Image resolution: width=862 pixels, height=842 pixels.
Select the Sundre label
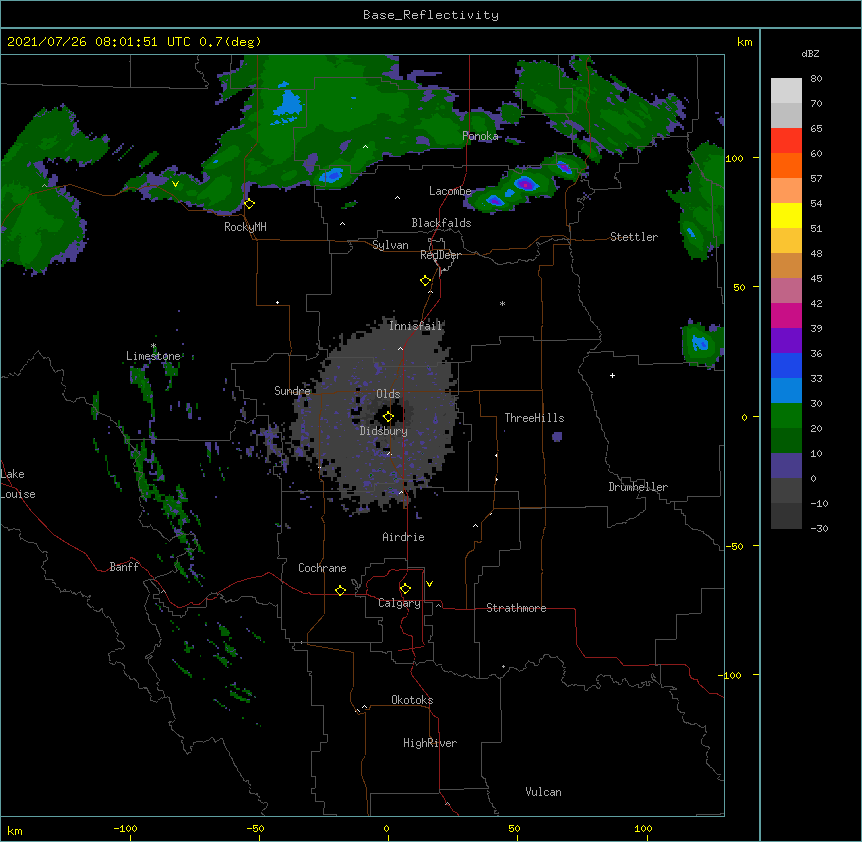tap(292, 391)
